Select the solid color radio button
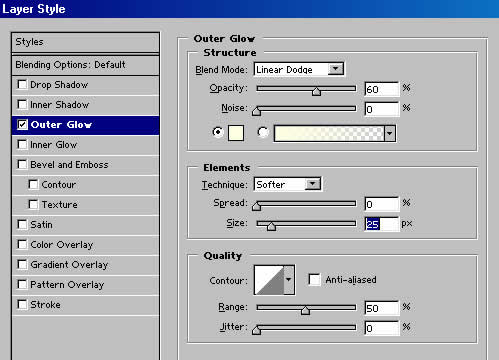The image size is (499, 360). 218,132
